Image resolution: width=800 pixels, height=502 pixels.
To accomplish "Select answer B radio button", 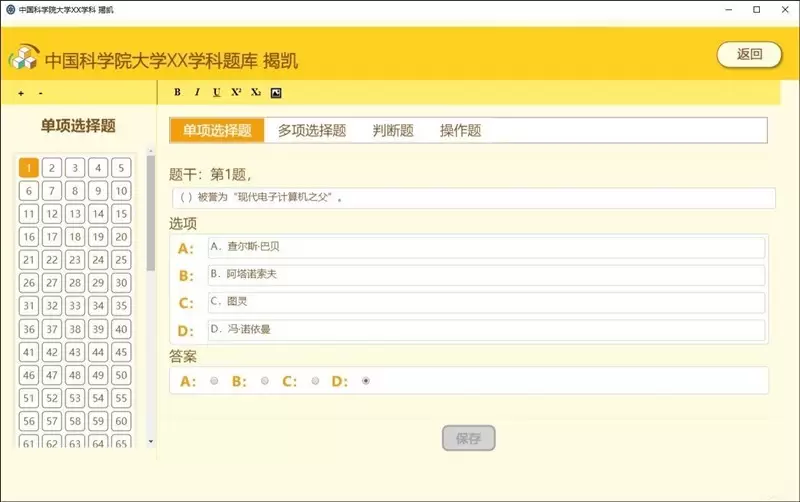I will (265, 381).
